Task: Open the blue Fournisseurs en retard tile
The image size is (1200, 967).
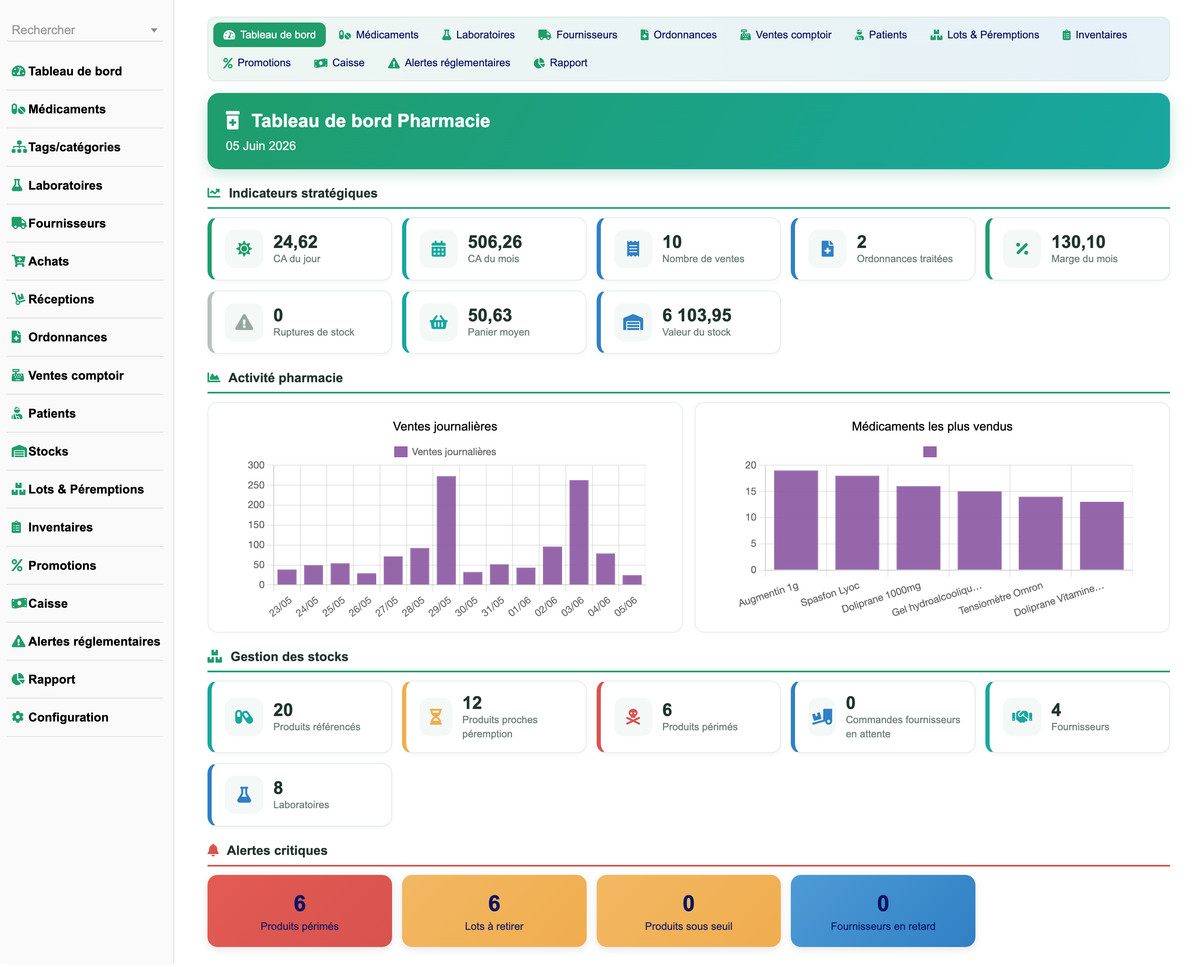Action: tap(883, 911)
